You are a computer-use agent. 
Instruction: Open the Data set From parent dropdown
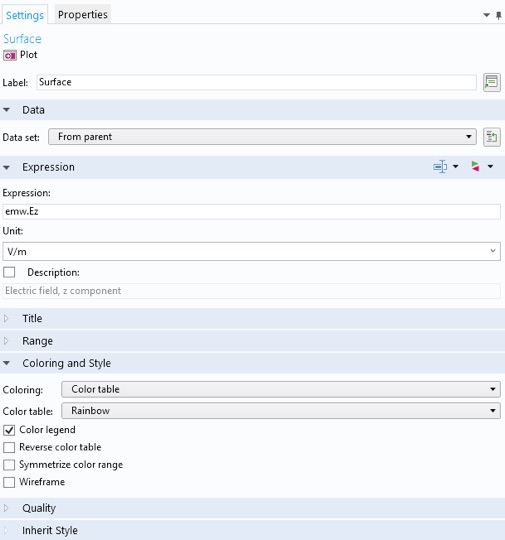coord(262,137)
